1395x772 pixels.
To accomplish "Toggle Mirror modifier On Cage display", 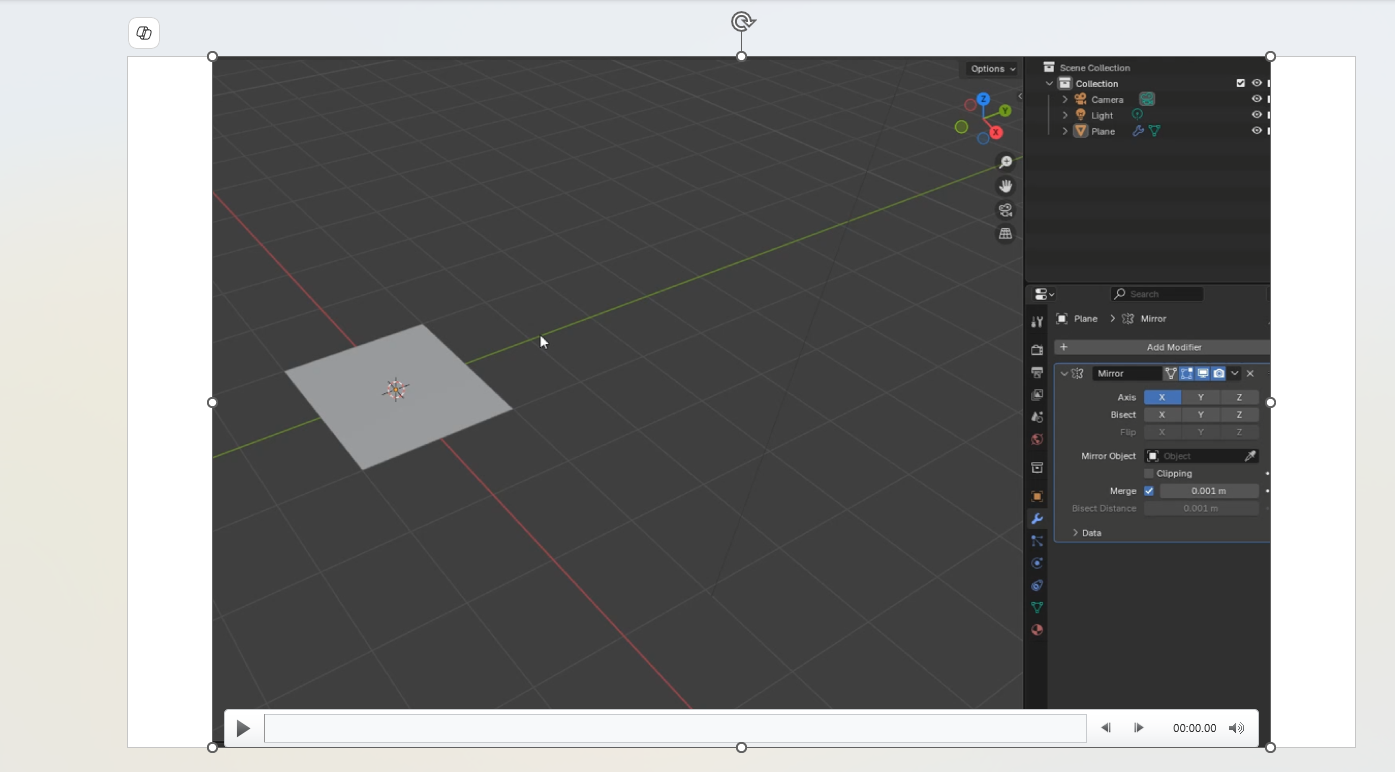I will click(1170, 373).
